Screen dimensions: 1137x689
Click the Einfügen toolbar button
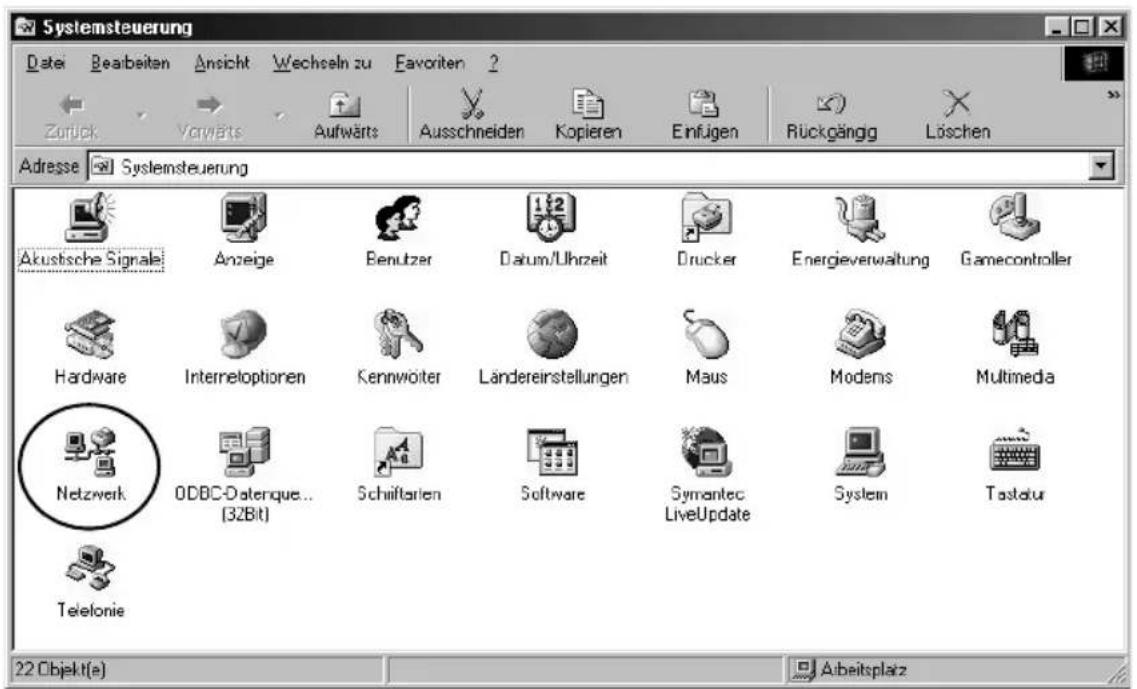click(704, 115)
